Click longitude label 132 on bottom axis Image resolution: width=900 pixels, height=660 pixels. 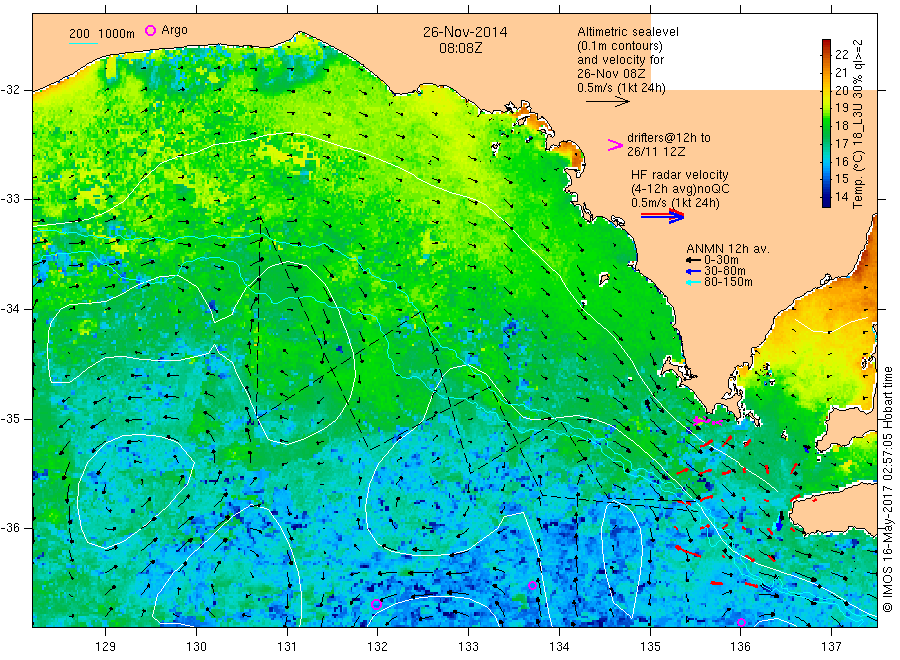[377, 647]
